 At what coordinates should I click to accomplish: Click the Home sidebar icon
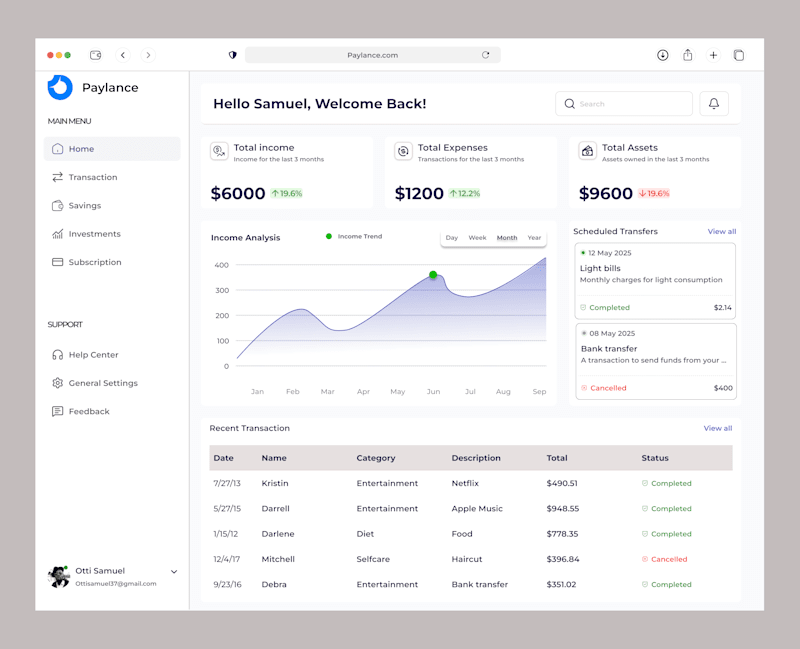point(58,148)
